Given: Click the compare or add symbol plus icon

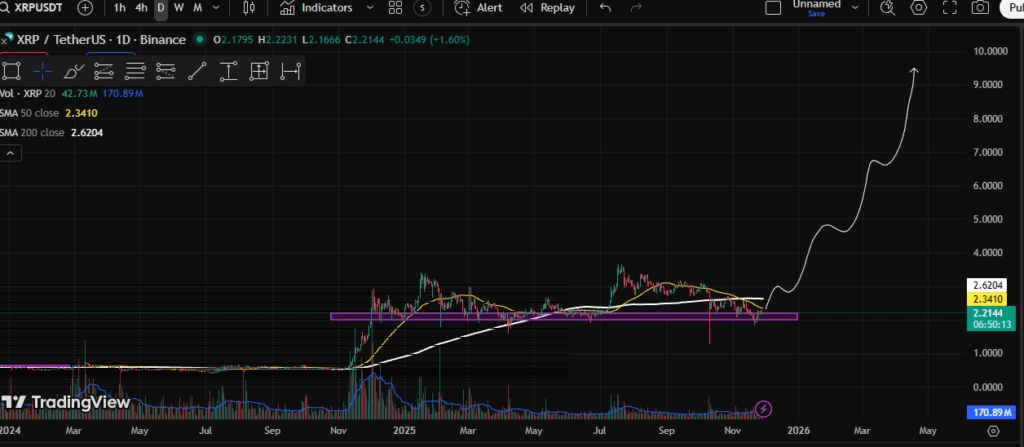Looking at the screenshot, I should click(x=85, y=8).
